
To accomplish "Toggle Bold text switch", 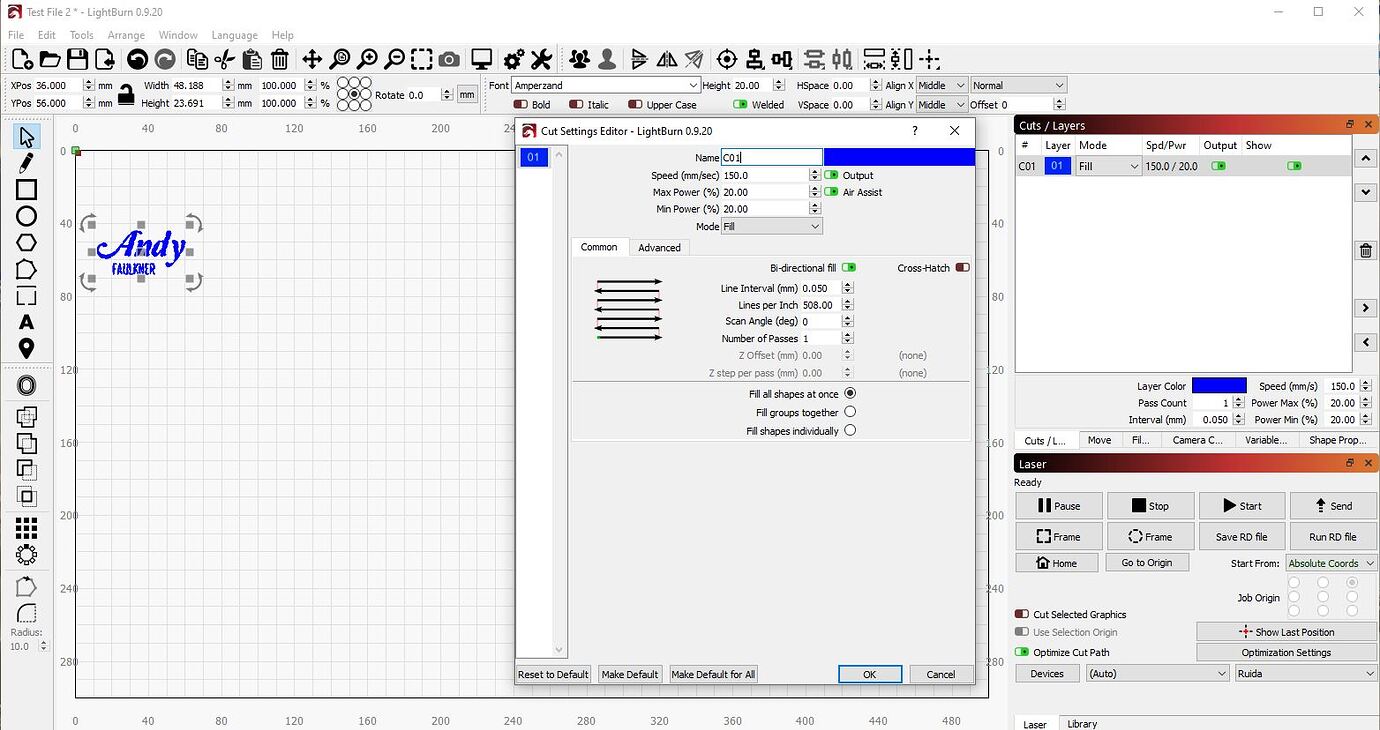I will 520,104.
